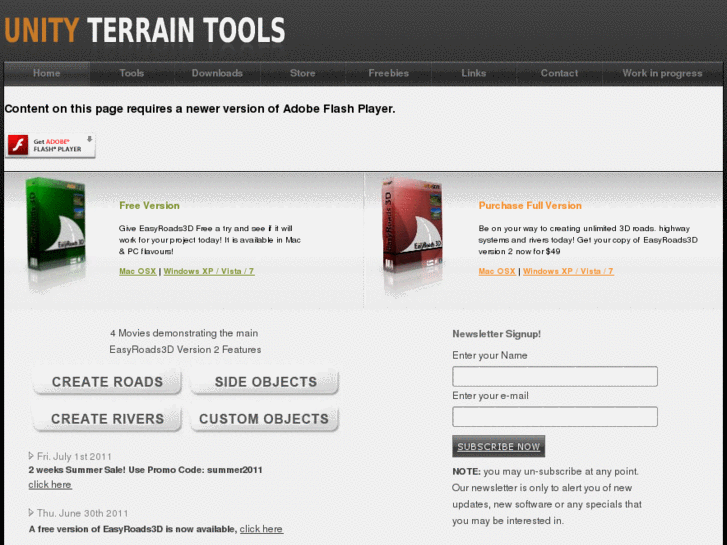Download free version for Mac OSX
The width and height of the screenshot is (727, 545).
click(x=138, y=271)
